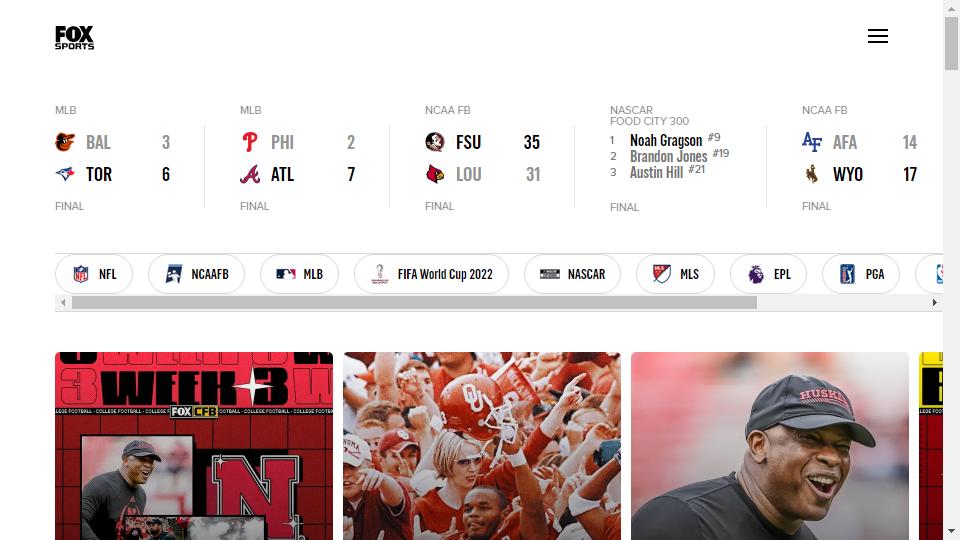
Task: Click the Air Force Falcons logo
Action: pos(812,142)
